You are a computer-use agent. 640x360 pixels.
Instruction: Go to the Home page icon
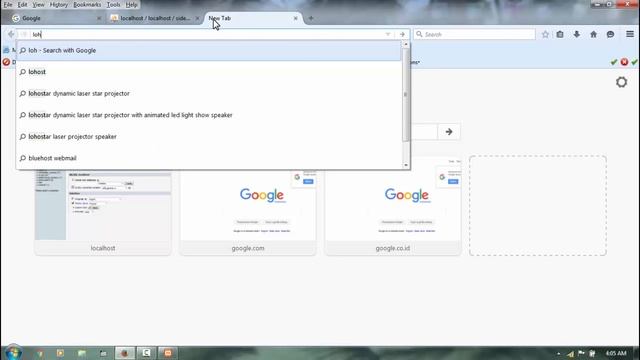tap(593, 34)
